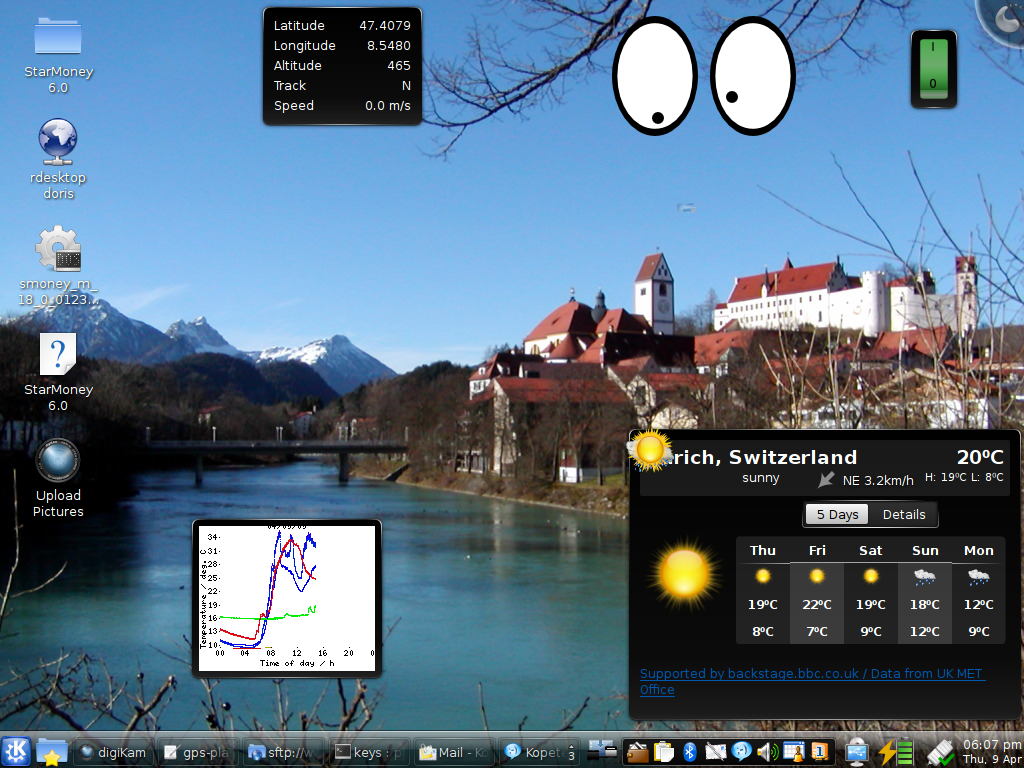Expand the taskbar overflow arrow showing 3
Viewport: 1024px width, 768px height.
(571, 752)
